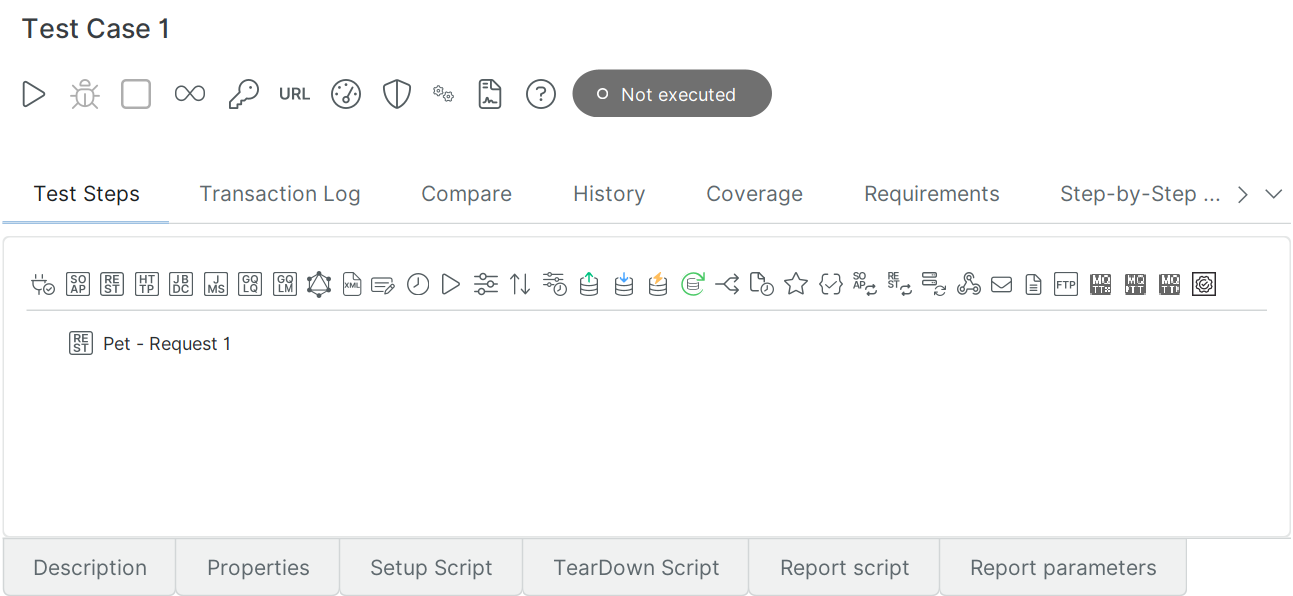Open the Report script panel

tap(844, 568)
